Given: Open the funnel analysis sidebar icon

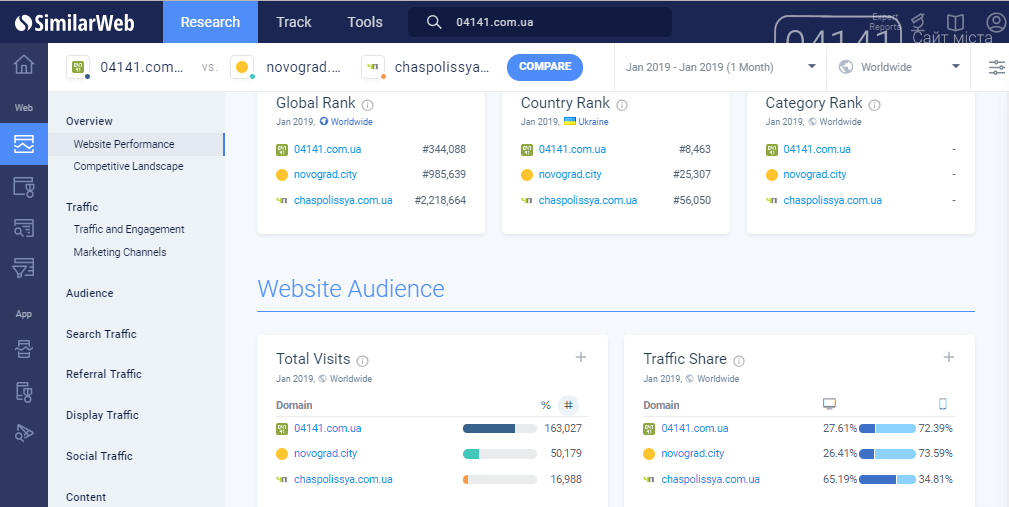Looking at the screenshot, I should click(x=24, y=268).
